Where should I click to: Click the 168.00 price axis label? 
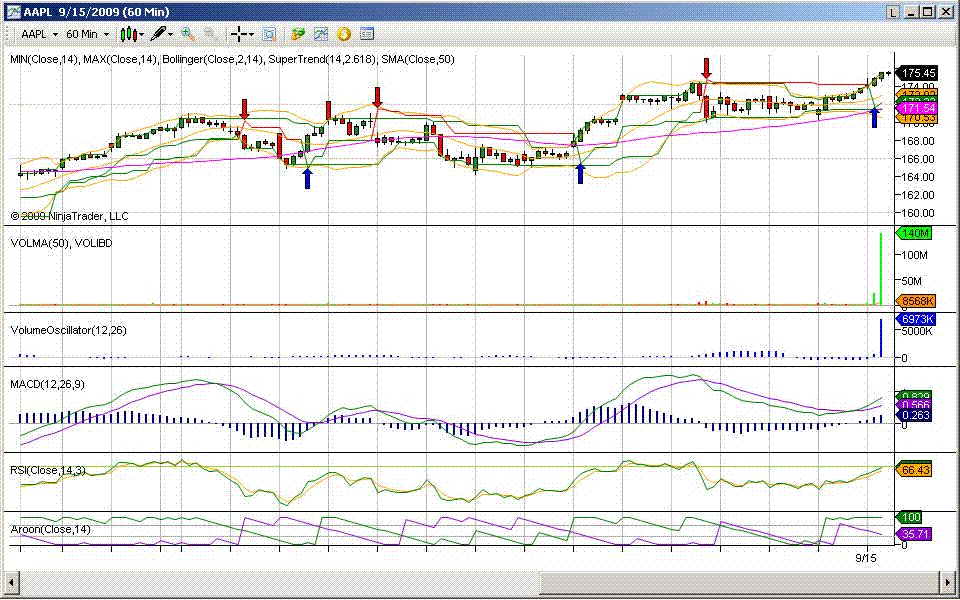[920, 141]
